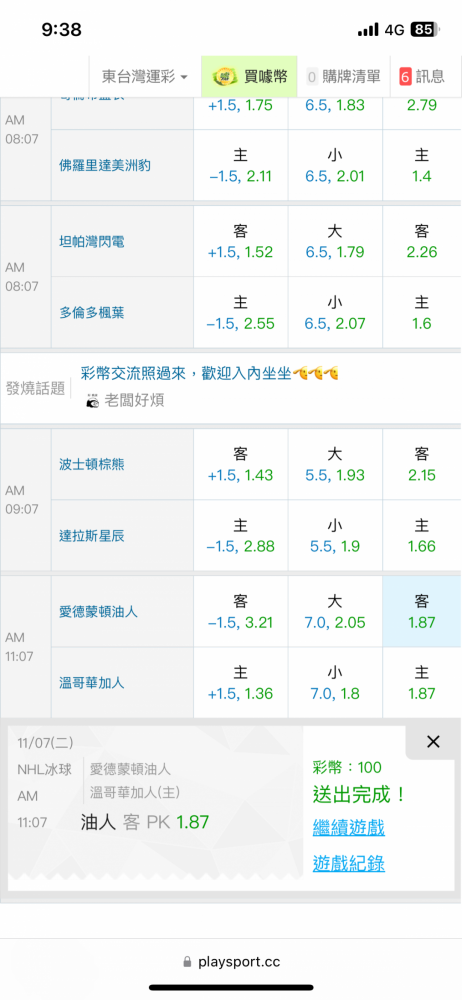Screen dimensions: 462x1000
Task: Select 主 1.6 moneyline for 多倫多楓葉
Action: [x=422, y=312]
